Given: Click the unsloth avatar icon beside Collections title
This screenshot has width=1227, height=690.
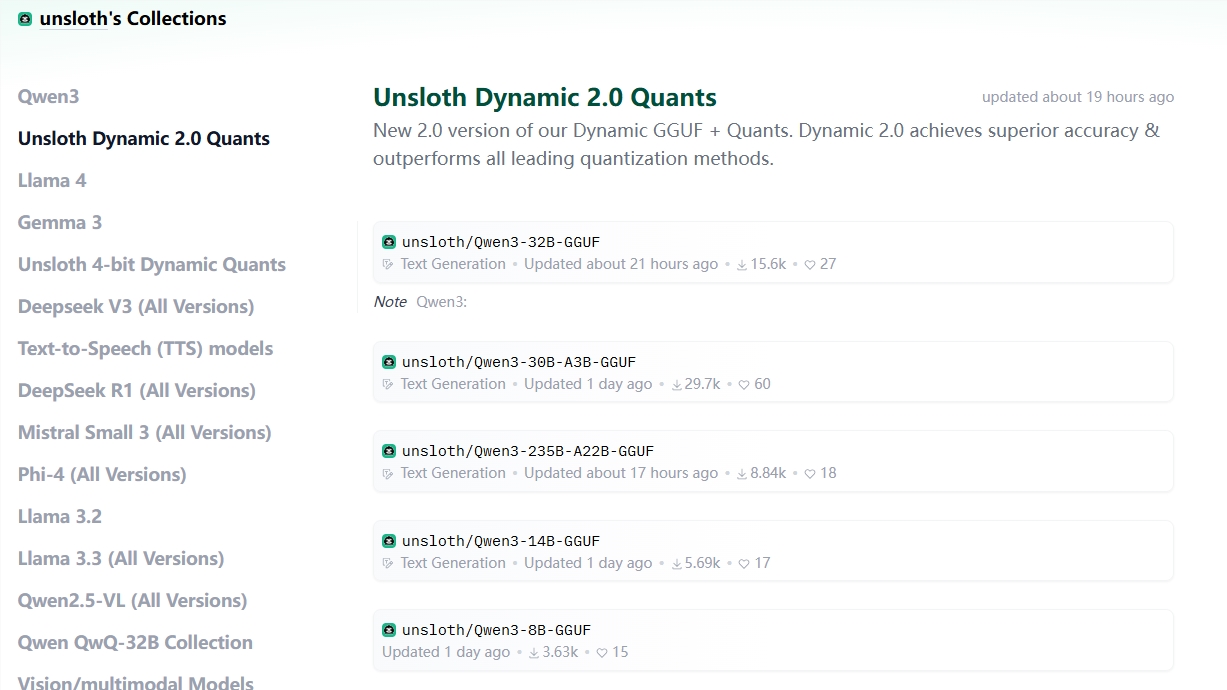Looking at the screenshot, I should click(25, 19).
